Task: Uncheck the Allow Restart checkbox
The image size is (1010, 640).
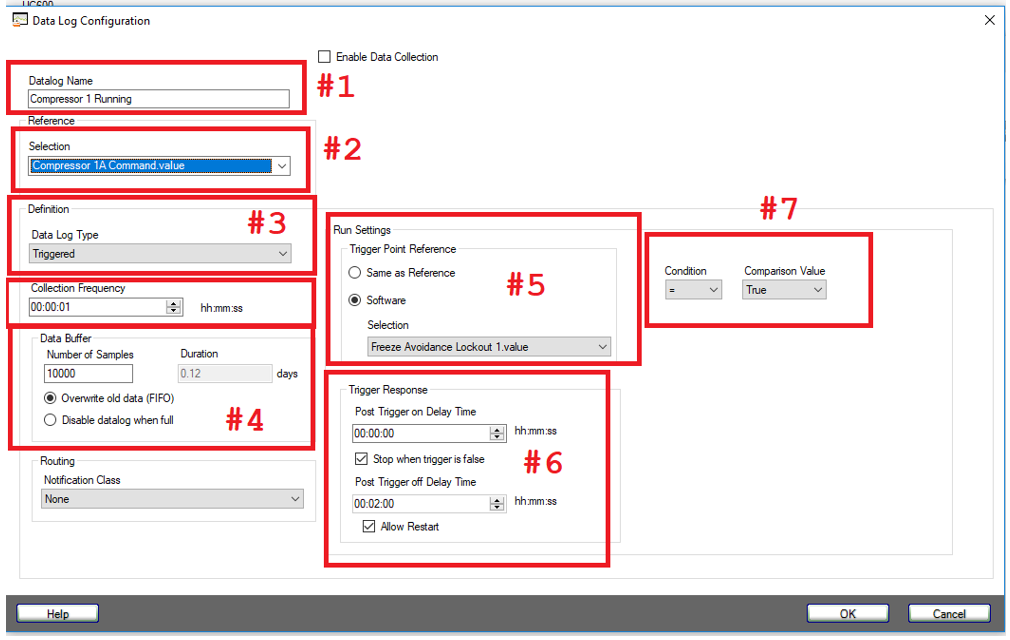Action: pyautogui.click(x=369, y=527)
